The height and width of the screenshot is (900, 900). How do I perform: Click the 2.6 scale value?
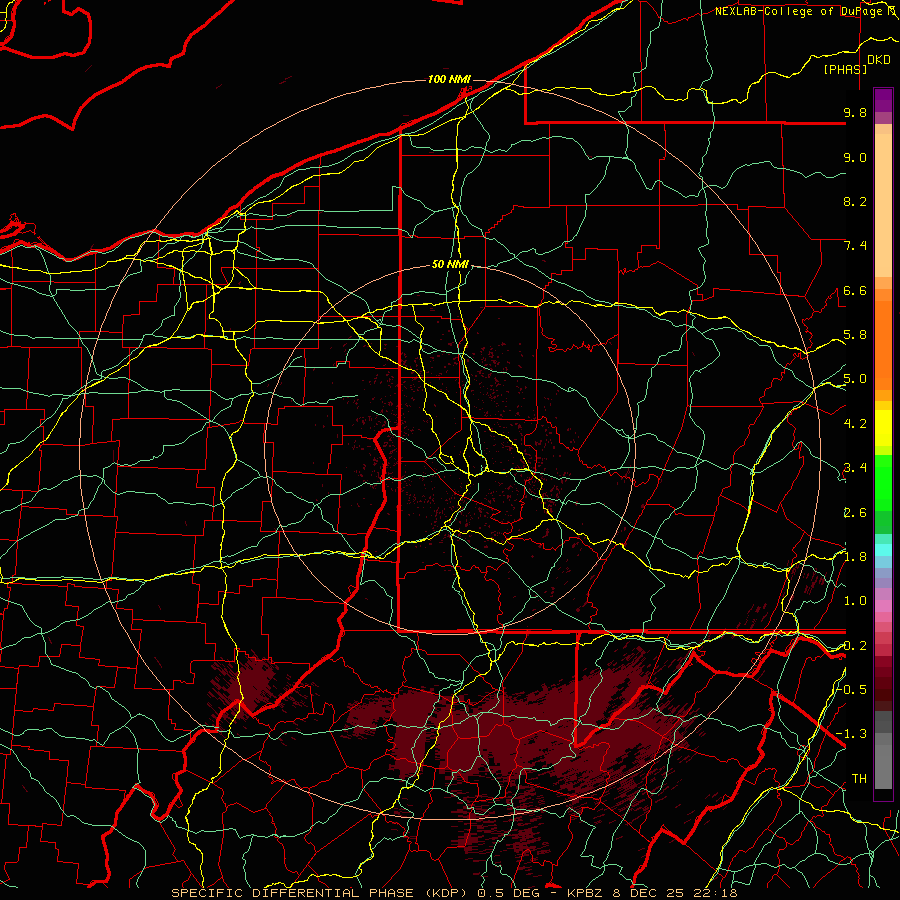pyautogui.click(x=855, y=513)
